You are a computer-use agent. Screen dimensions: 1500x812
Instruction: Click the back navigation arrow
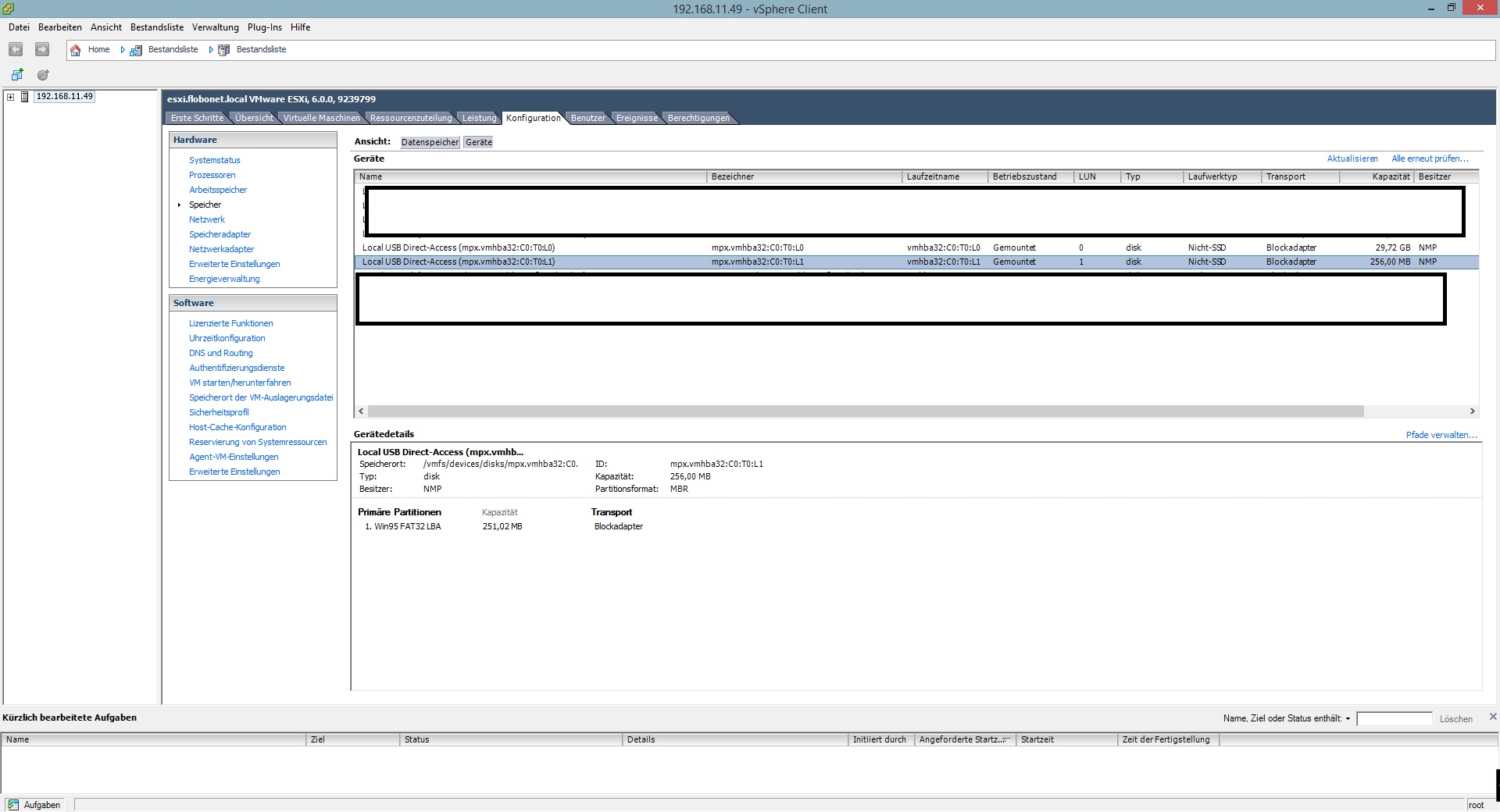click(x=16, y=50)
